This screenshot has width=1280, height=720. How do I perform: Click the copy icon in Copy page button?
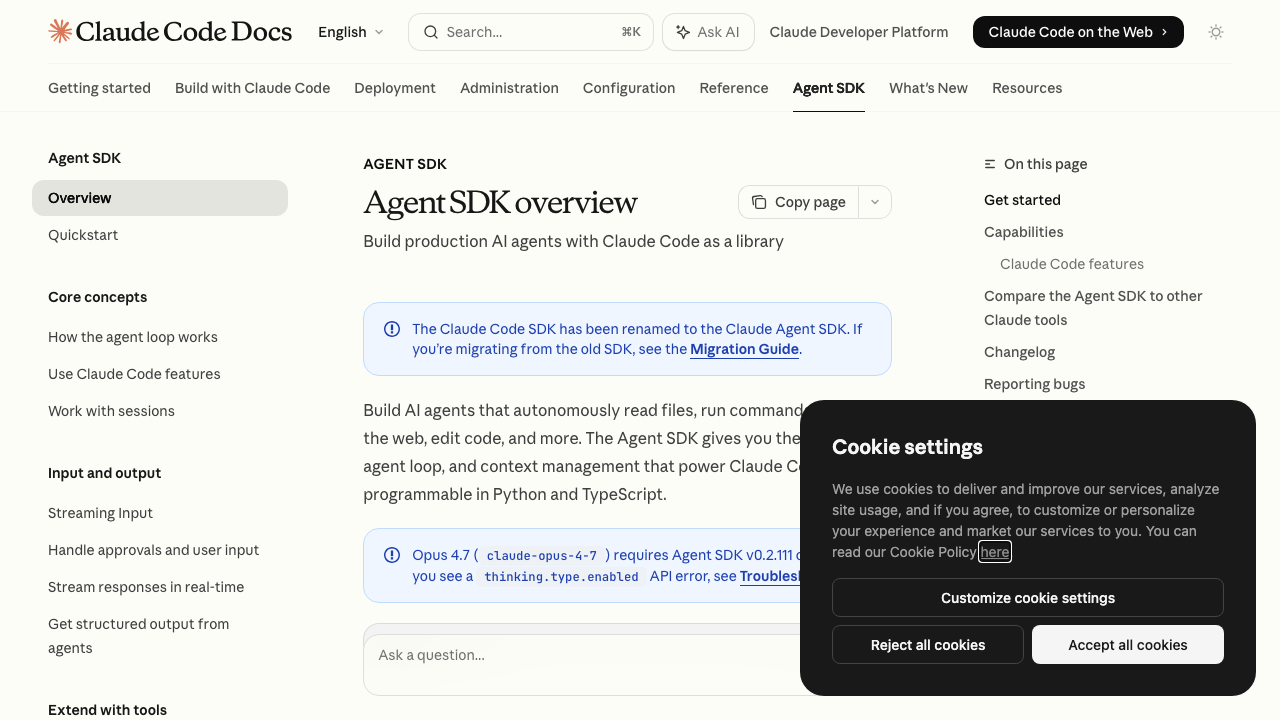[760, 201]
